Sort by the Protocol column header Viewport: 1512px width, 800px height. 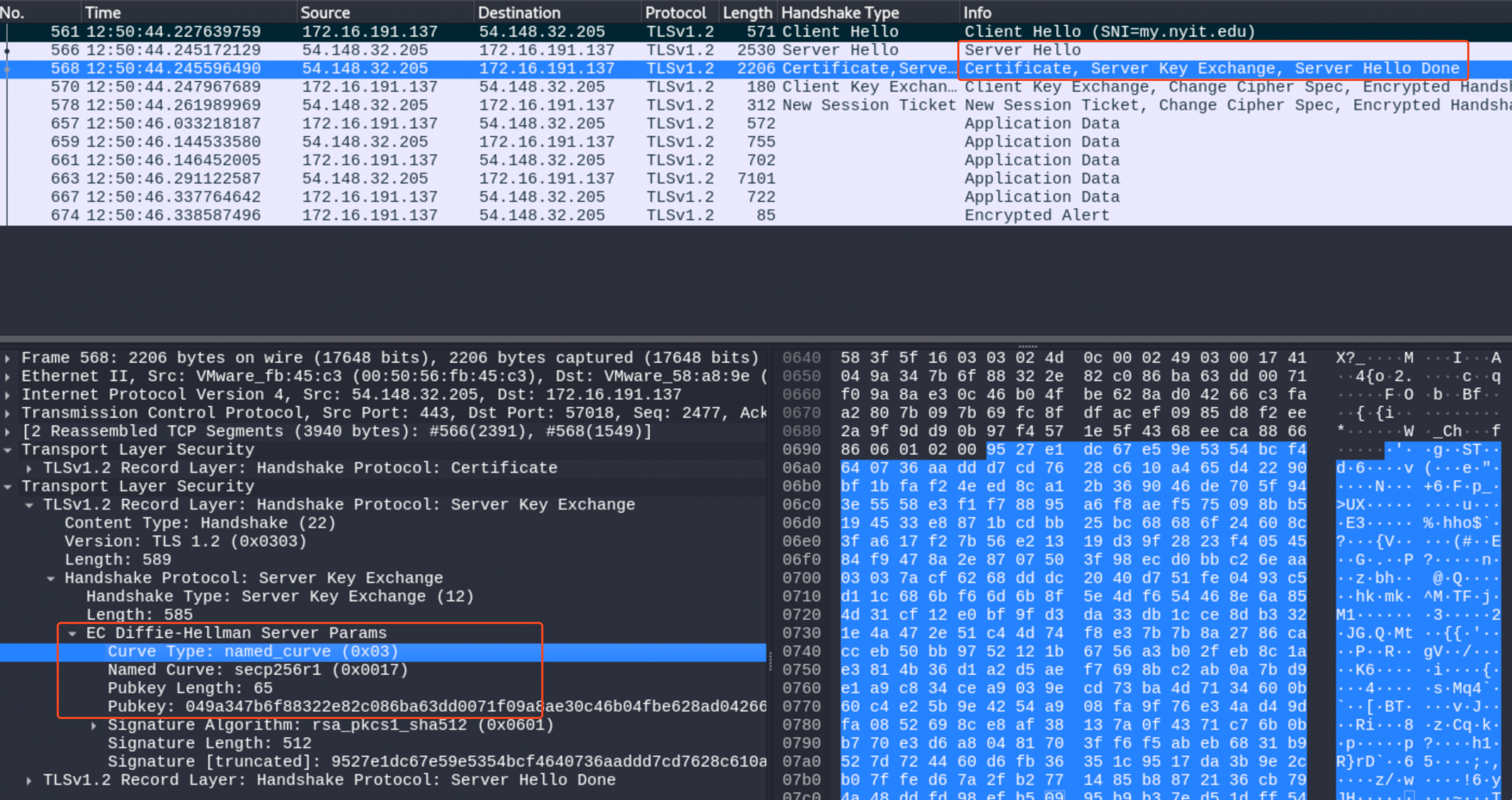pyautogui.click(x=675, y=12)
